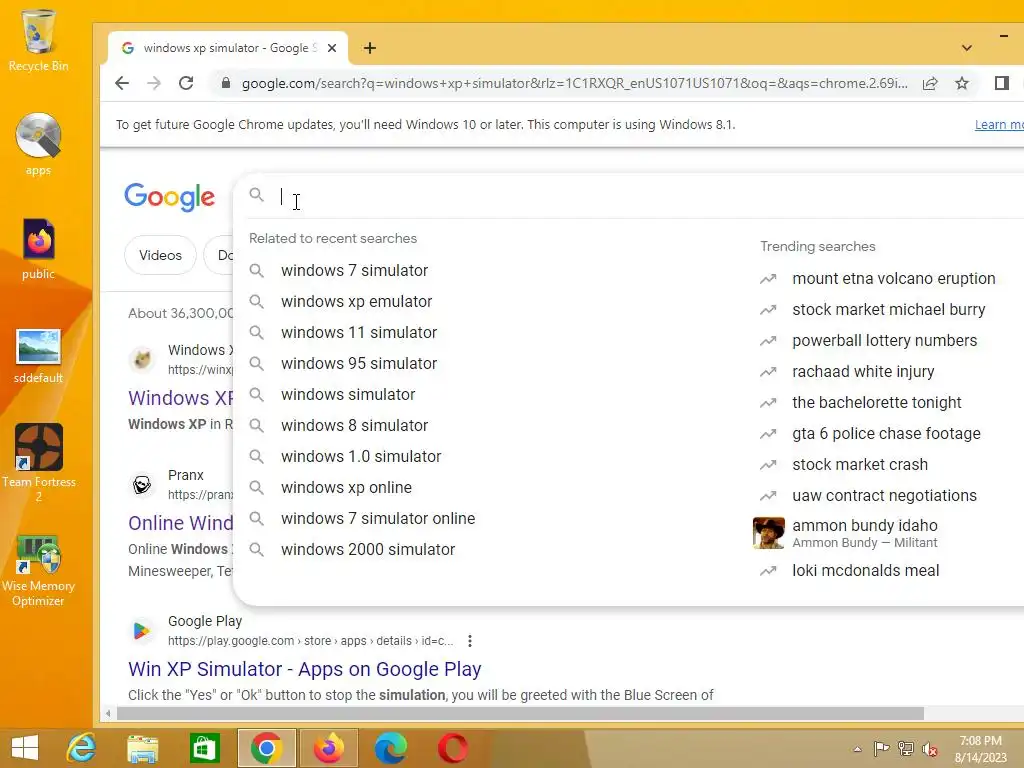Choose suggestion windows 7 simulator
The width and height of the screenshot is (1024, 768).
tap(354, 270)
